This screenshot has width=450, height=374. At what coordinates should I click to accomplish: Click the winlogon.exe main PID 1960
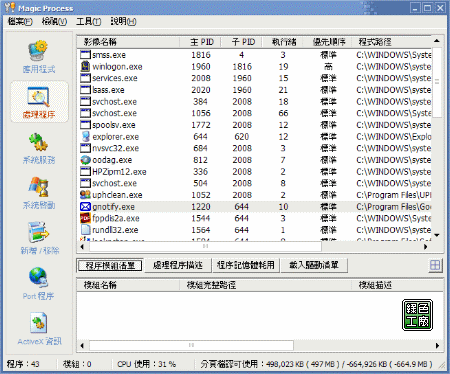[201, 67]
